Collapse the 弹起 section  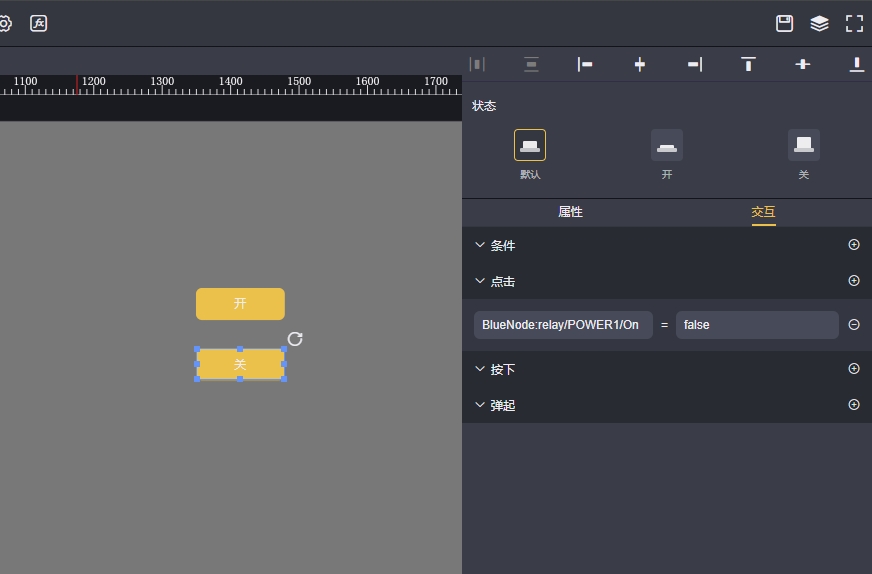coord(480,405)
